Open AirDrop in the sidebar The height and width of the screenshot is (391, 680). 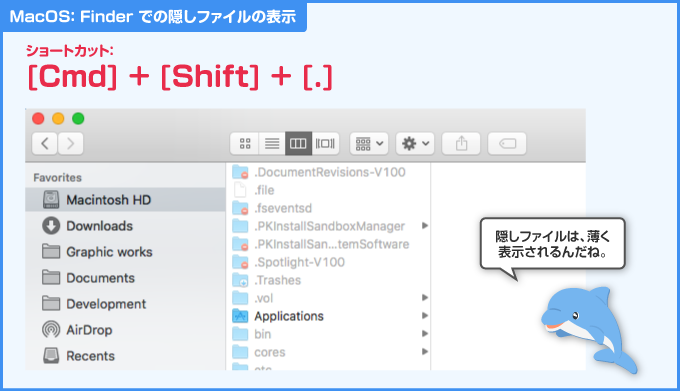point(125,330)
